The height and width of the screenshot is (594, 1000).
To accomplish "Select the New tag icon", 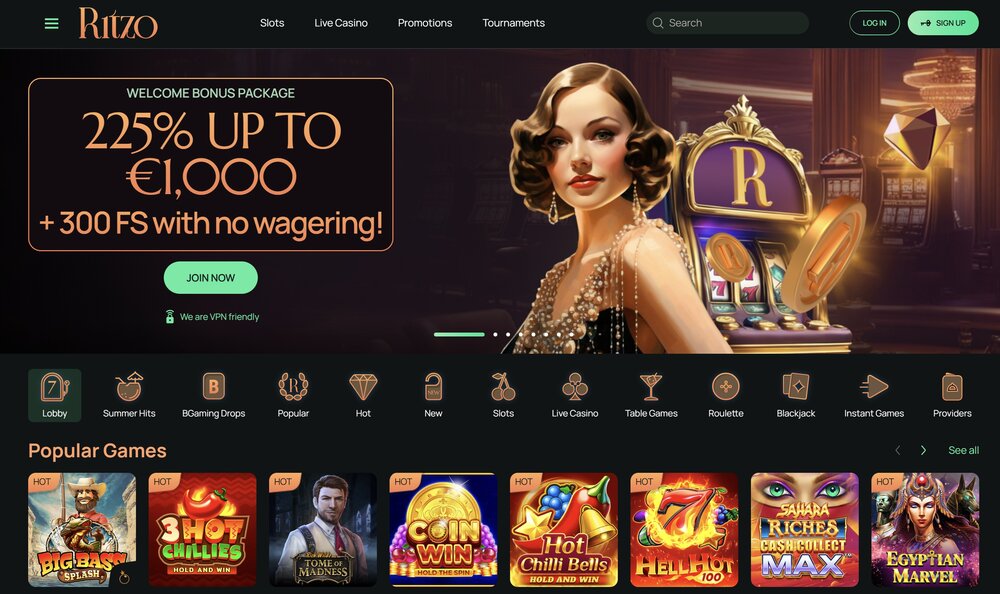I will pyautogui.click(x=433, y=386).
